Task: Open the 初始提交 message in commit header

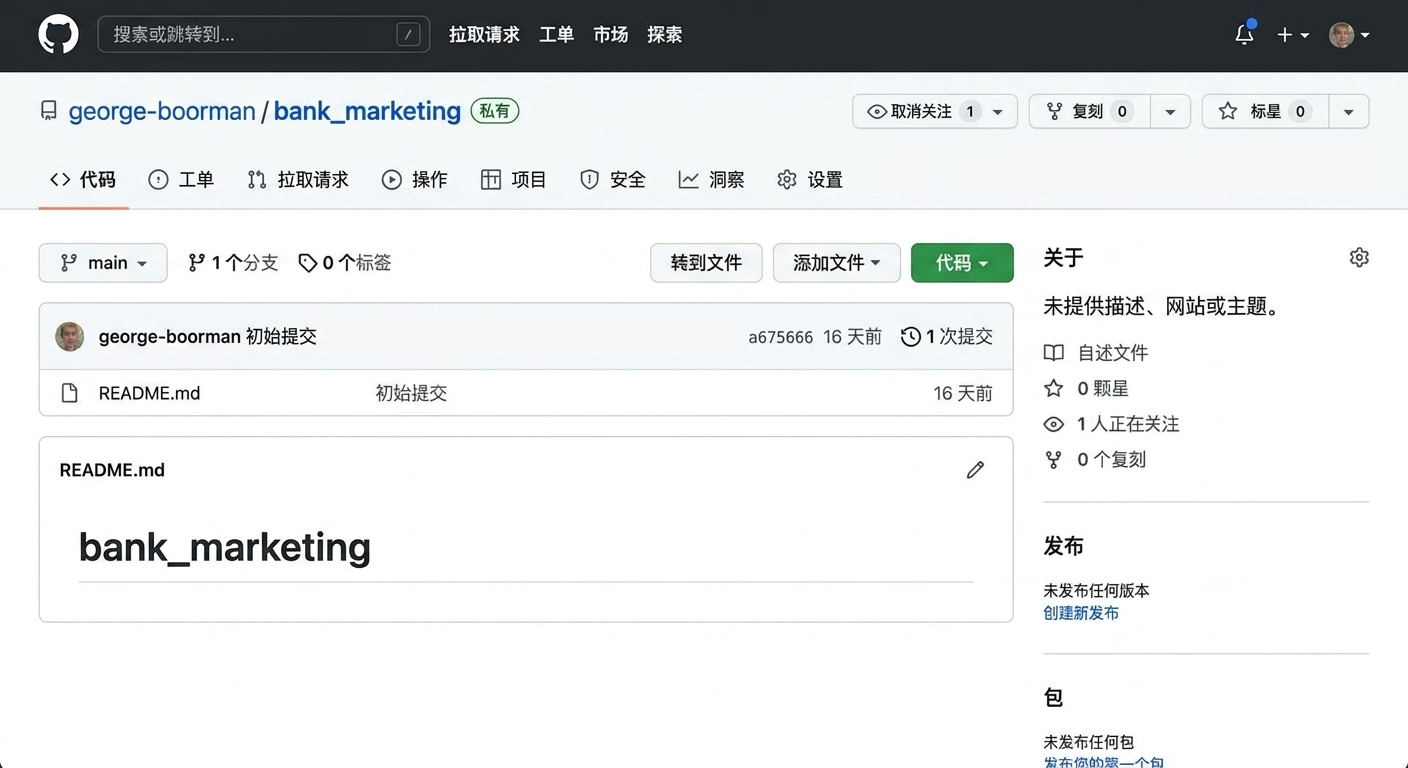Action: [281, 337]
